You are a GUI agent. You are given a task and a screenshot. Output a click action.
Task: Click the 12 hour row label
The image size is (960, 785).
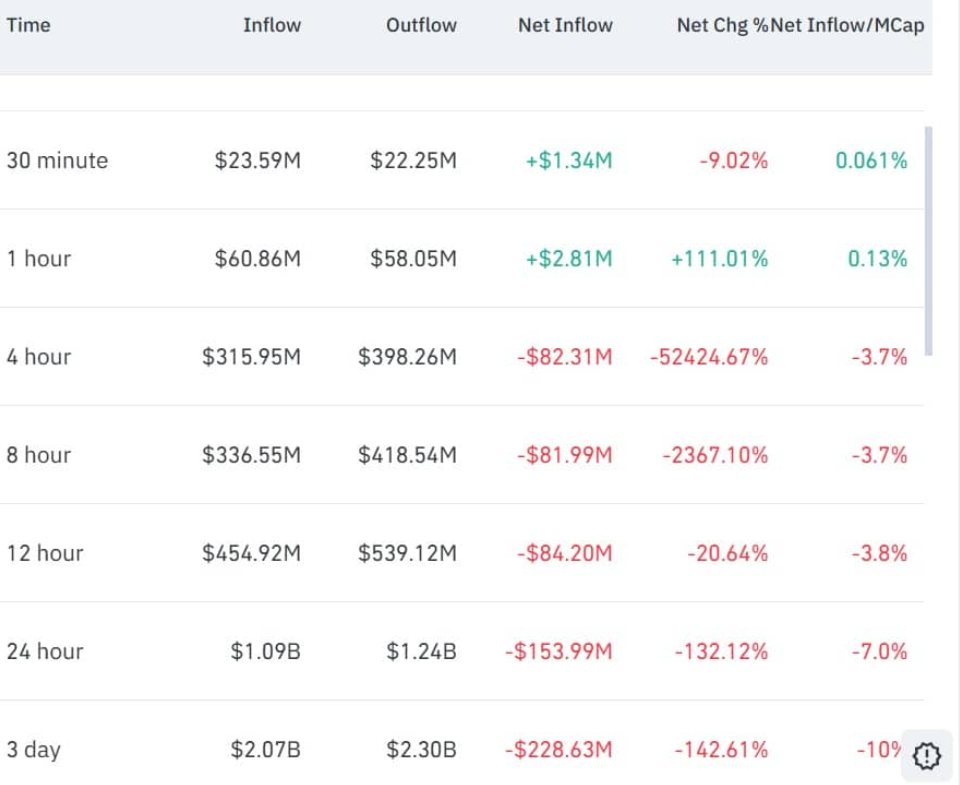click(x=45, y=553)
